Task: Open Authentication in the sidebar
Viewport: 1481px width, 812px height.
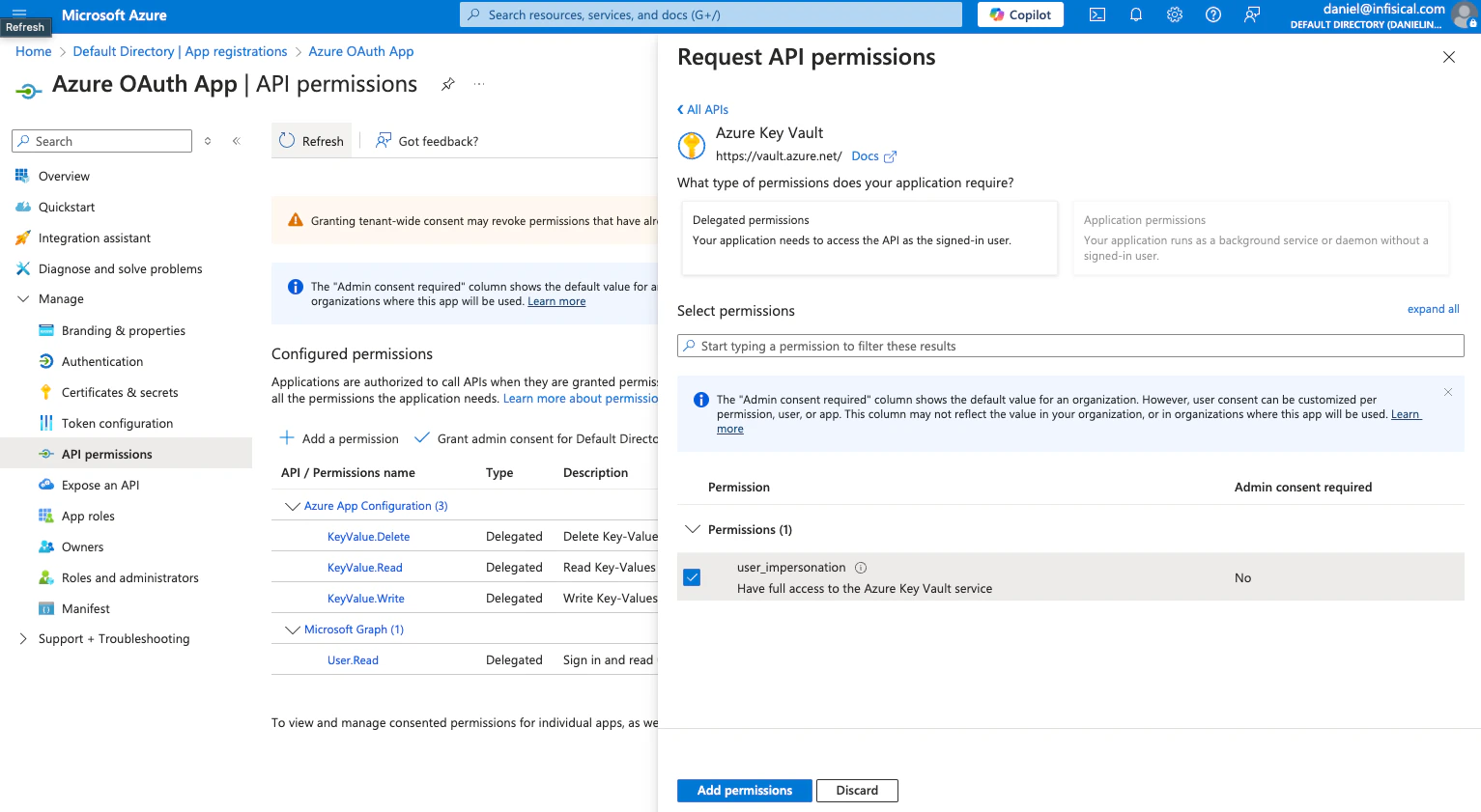Action: tap(102, 361)
